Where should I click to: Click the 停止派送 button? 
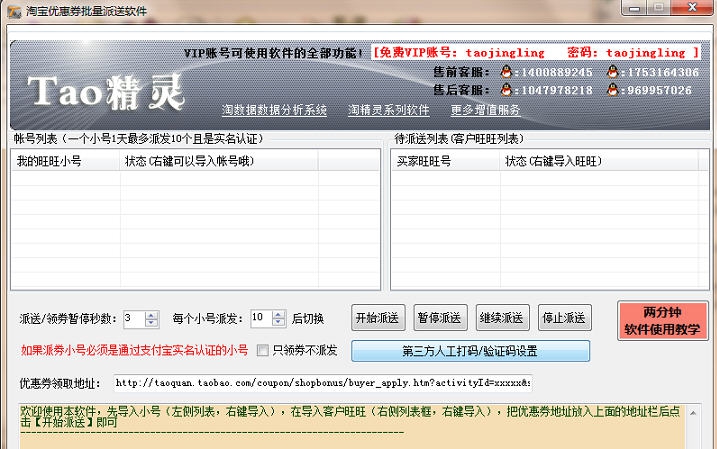tap(565, 318)
